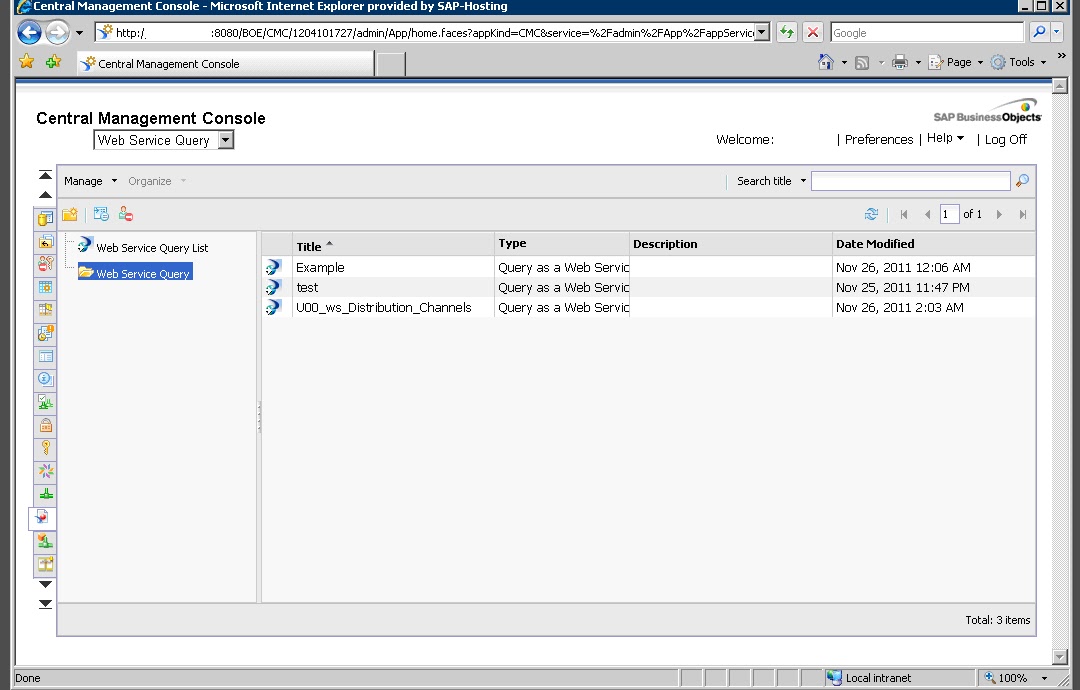
Task: Open Preferences
Action: [878, 139]
